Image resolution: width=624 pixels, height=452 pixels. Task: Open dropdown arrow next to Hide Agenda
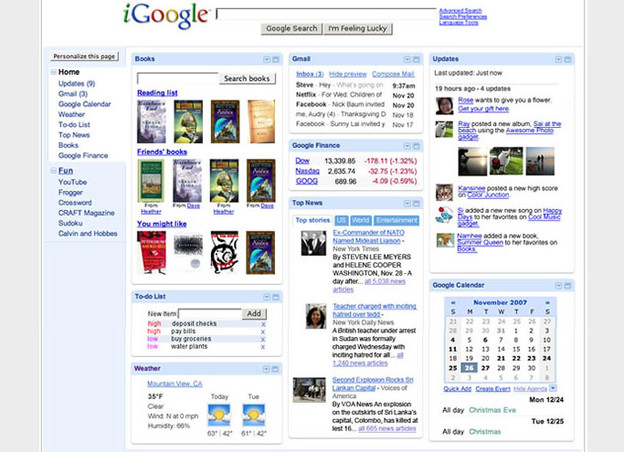pos(553,388)
